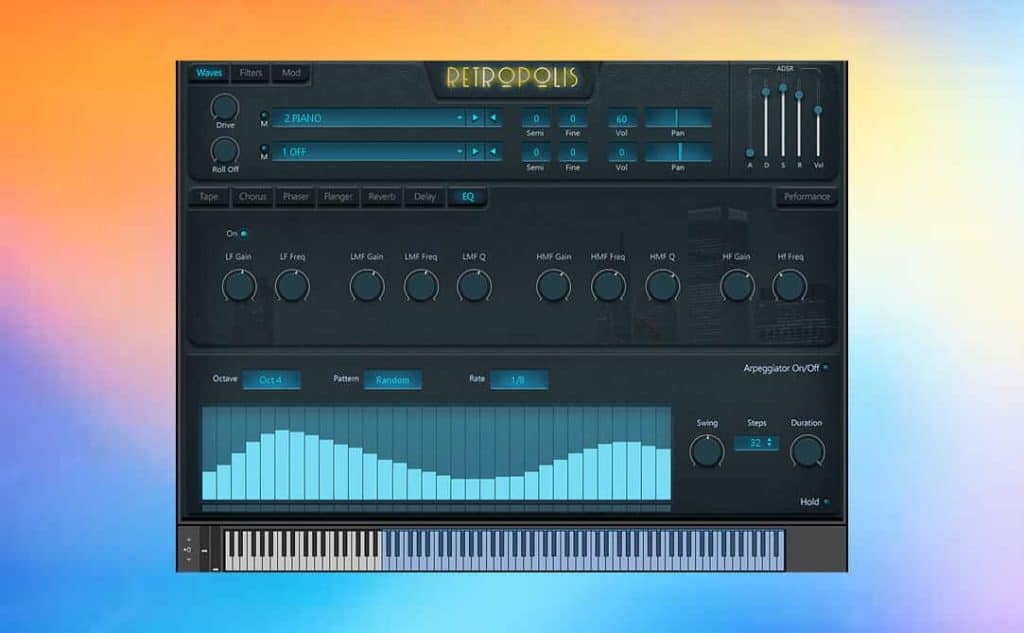Turn the HMF Q knob
The width and height of the screenshot is (1024, 633).
pyautogui.click(x=662, y=286)
